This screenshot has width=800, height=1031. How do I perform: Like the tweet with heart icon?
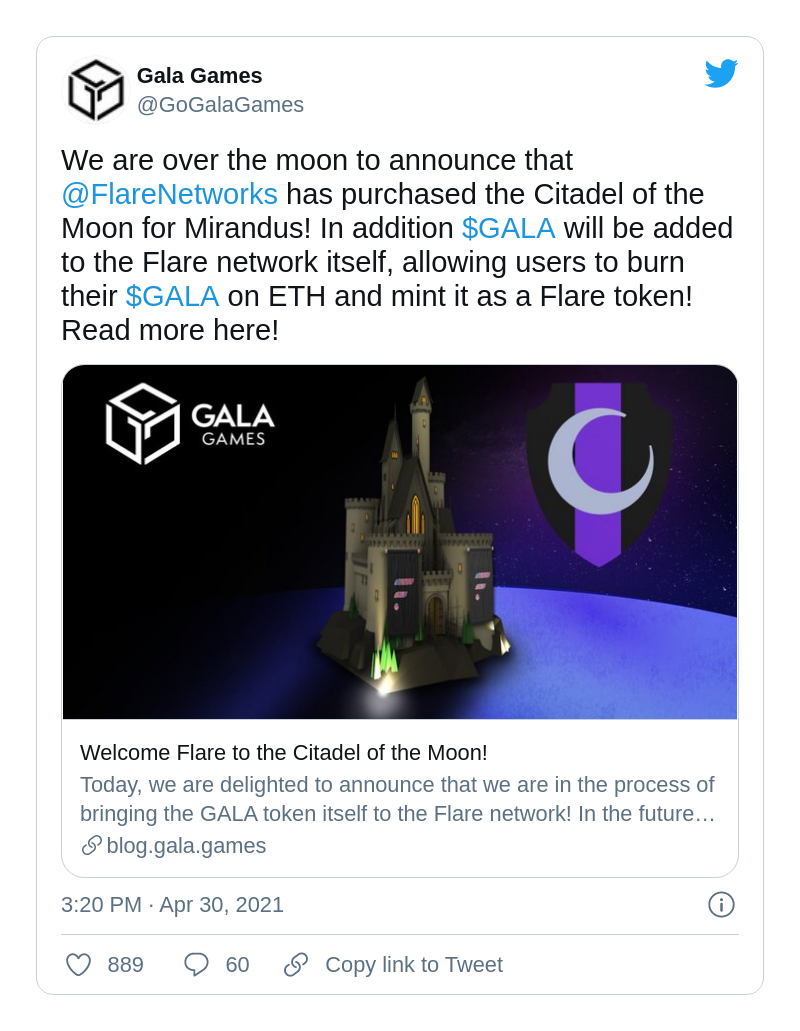79,965
